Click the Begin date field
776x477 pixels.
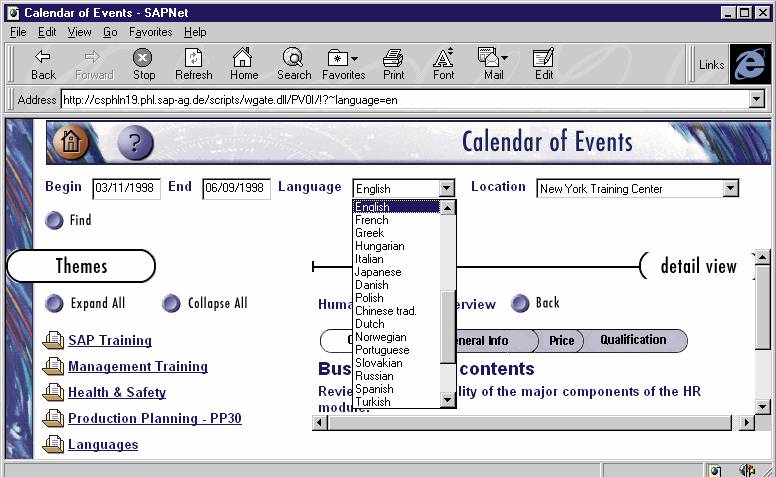click(126, 189)
